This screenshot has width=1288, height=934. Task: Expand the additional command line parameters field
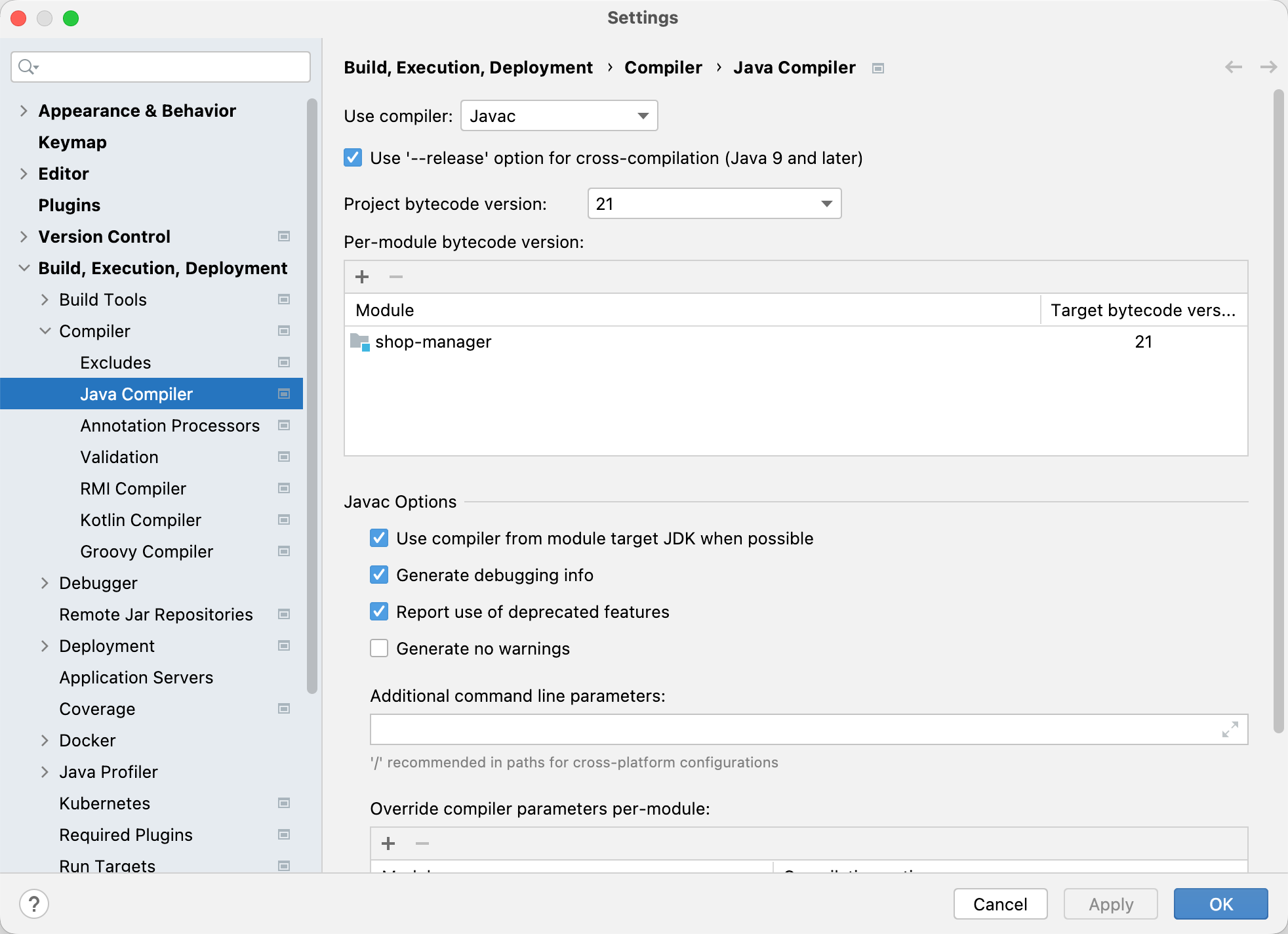[x=1230, y=729]
